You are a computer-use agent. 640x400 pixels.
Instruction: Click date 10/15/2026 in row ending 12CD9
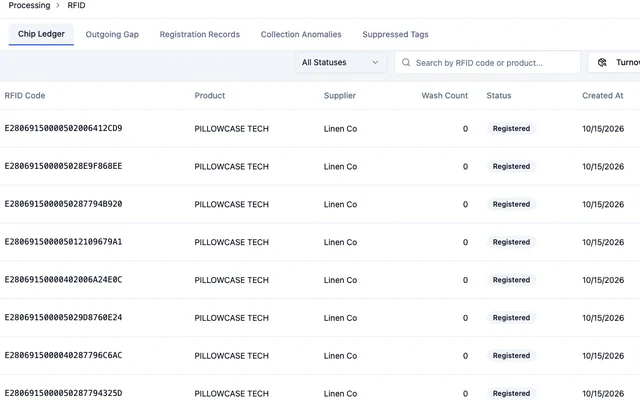click(603, 129)
